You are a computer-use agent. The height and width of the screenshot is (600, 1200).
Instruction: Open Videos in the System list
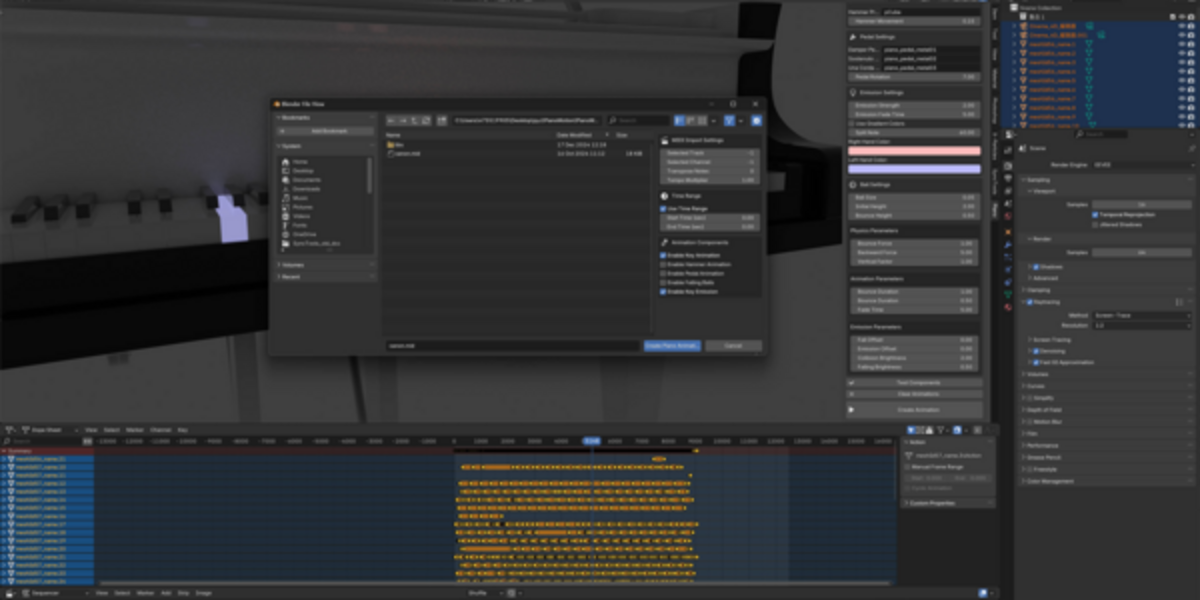[301, 216]
